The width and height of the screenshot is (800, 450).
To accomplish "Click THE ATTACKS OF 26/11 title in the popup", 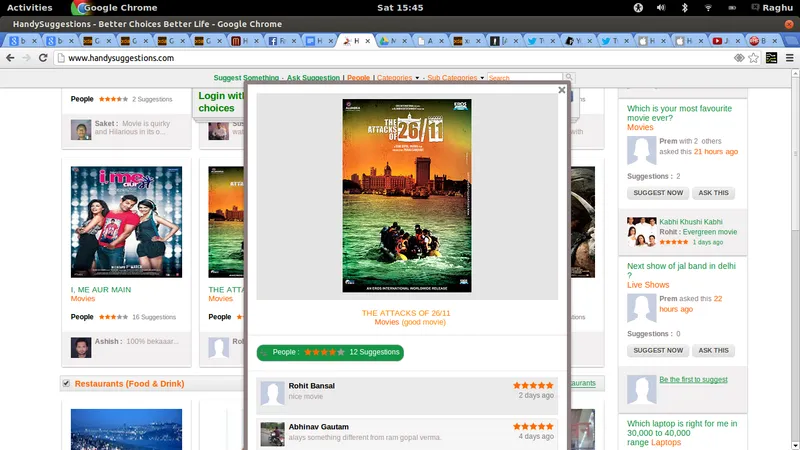I will 406,313.
